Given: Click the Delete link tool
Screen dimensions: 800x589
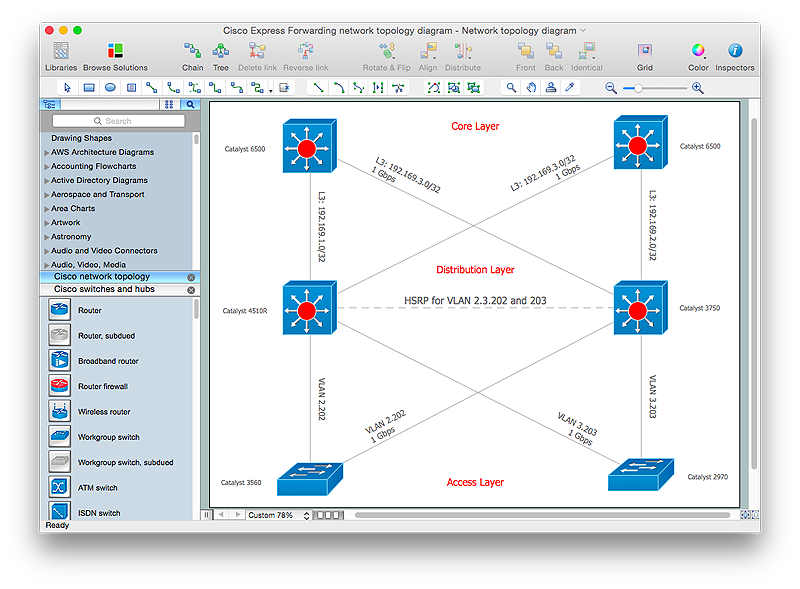Looking at the screenshot, I should click(x=257, y=57).
